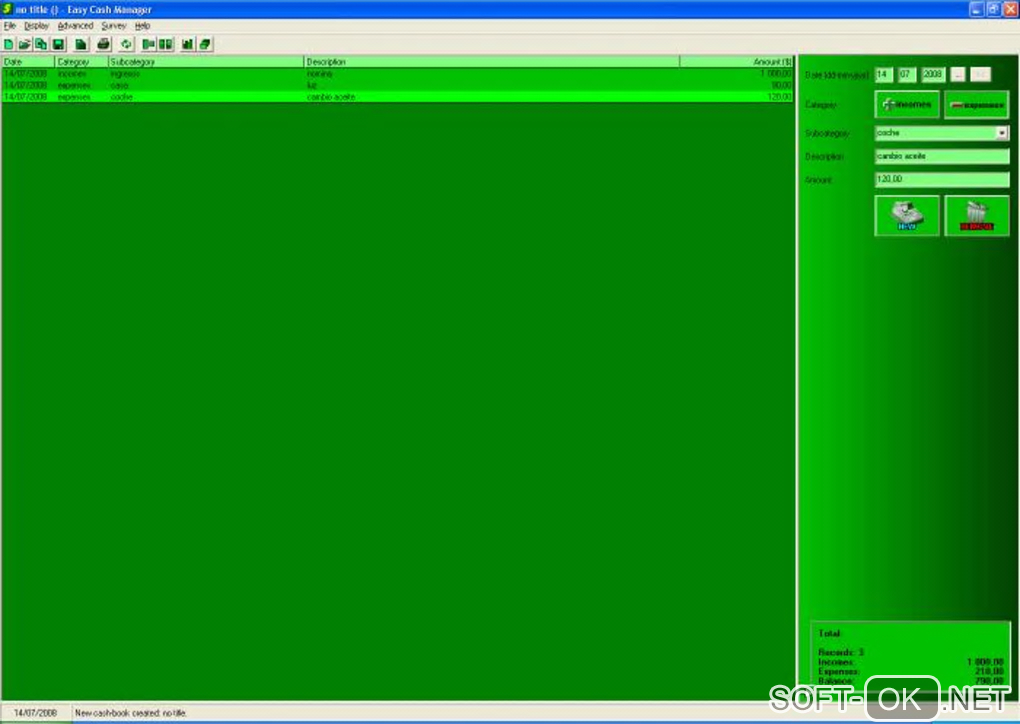Choose the incomes category button
The image size is (1020, 724).
[907, 104]
